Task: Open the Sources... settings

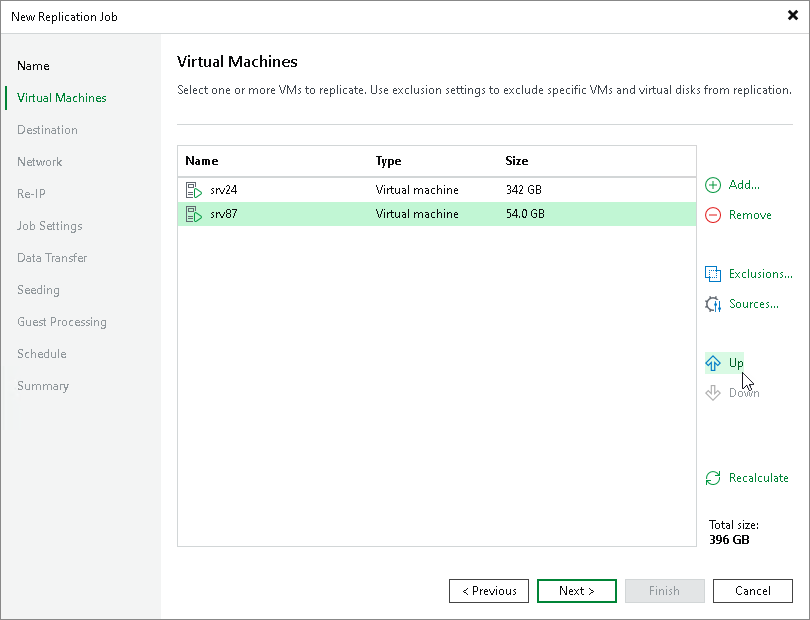Action: [x=754, y=304]
